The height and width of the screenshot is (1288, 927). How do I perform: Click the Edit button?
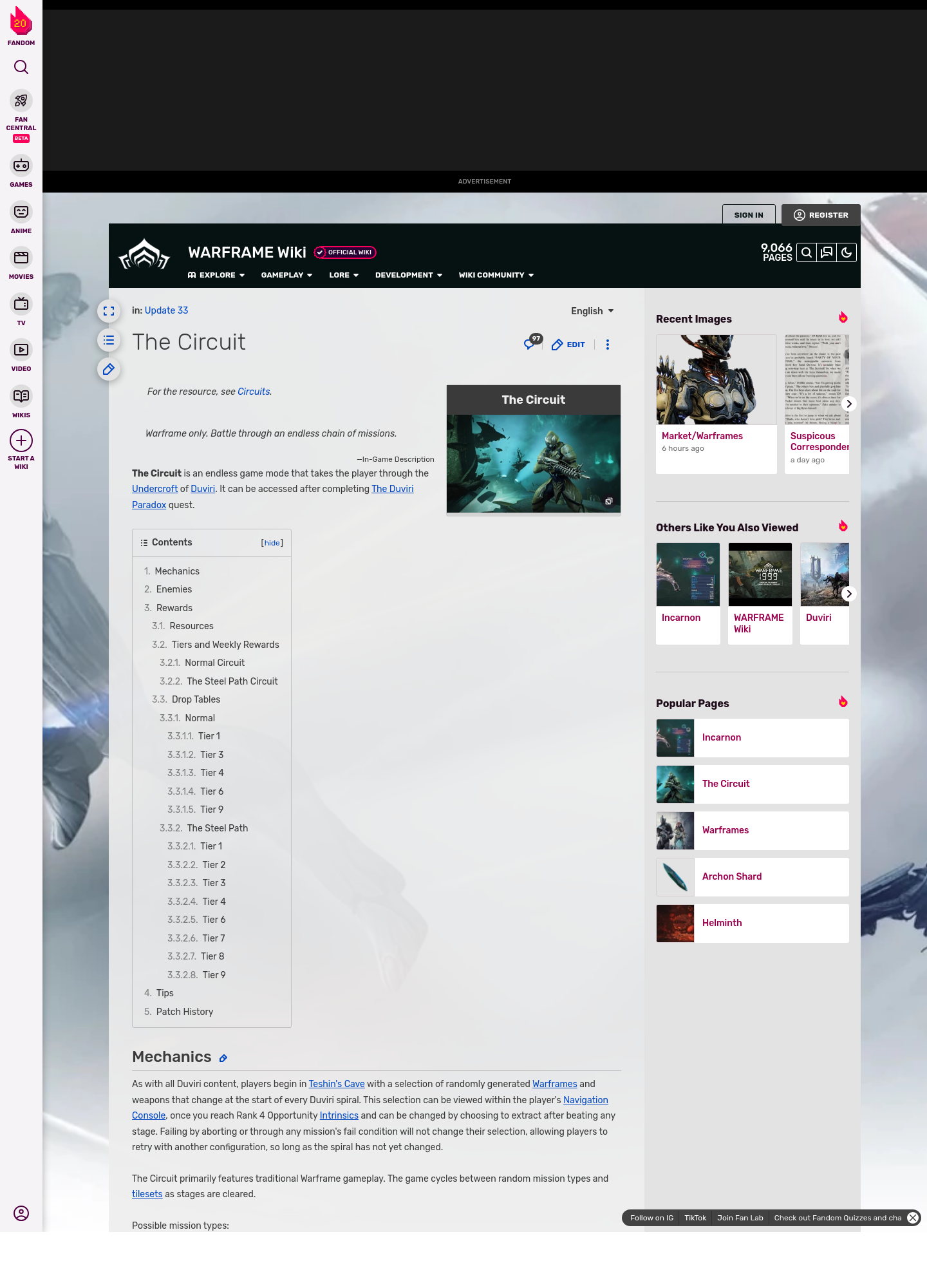pos(568,345)
